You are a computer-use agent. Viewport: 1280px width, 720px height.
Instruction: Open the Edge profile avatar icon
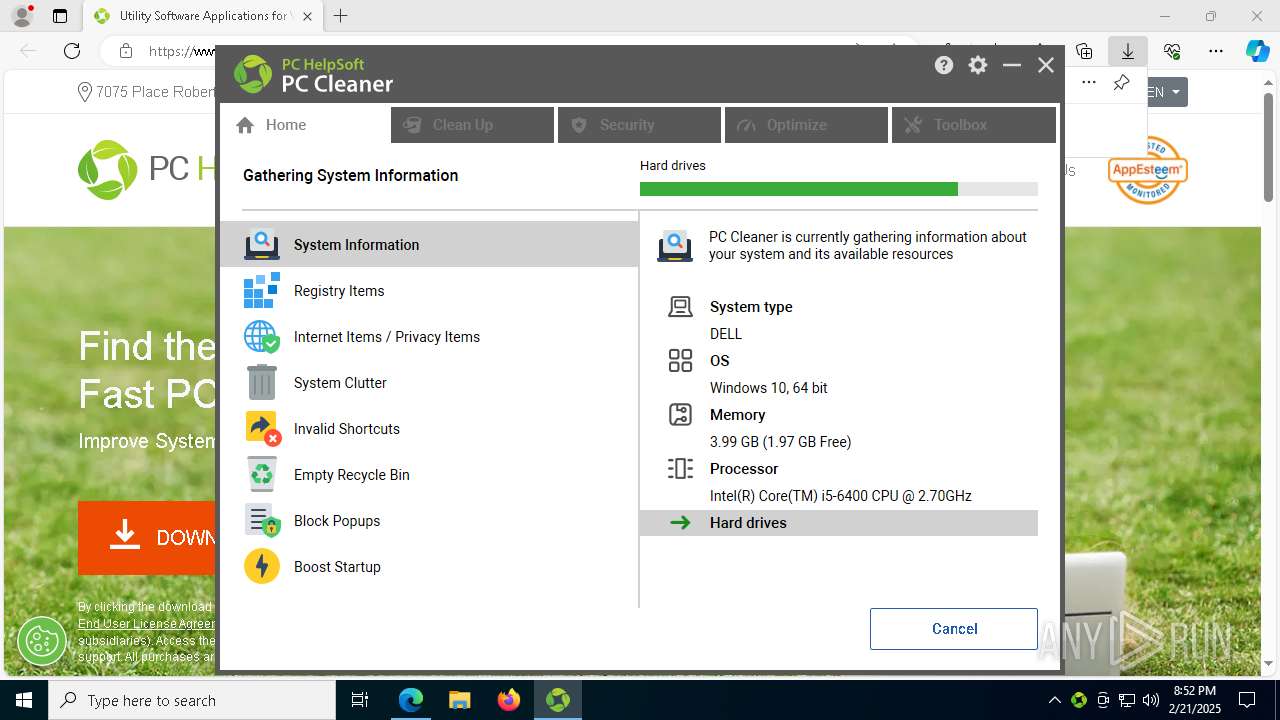pos(21,16)
